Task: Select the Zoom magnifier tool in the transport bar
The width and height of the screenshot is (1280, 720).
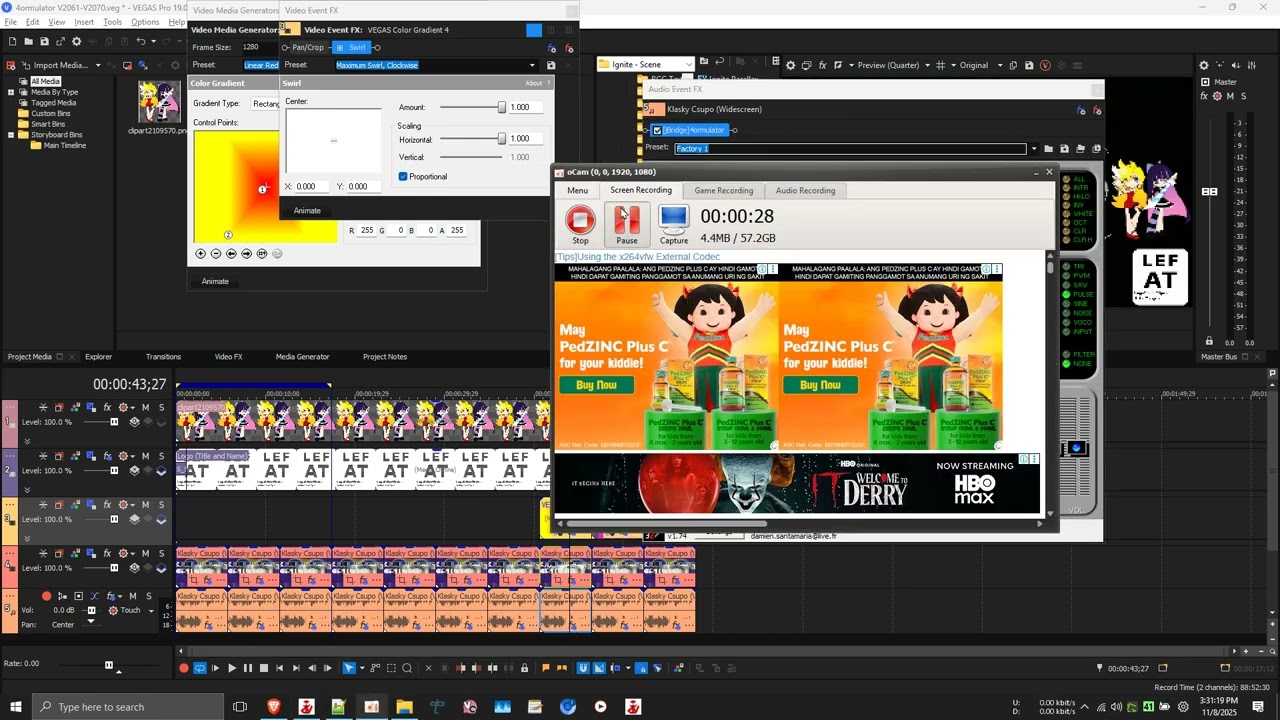Action: click(x=407, y=668)
